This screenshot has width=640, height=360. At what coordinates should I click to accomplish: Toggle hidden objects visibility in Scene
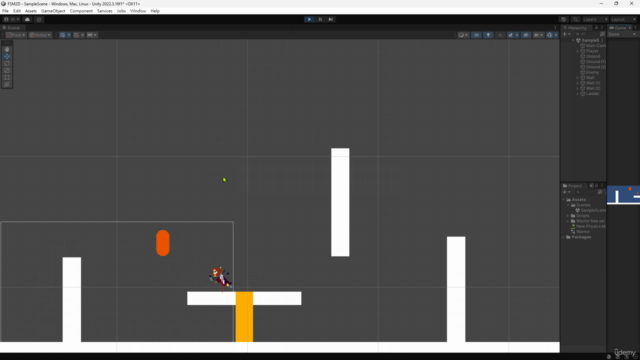526,35
